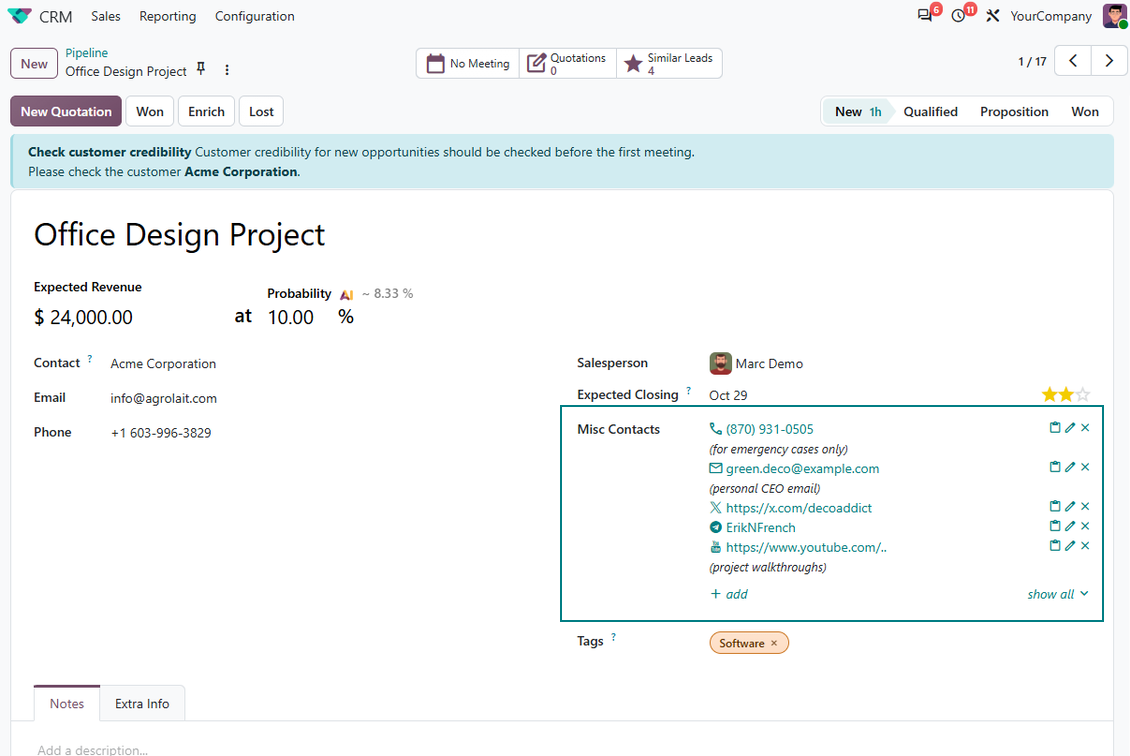Image resolution: width=1130 pixels, height=756 pixels.
Task: Create a New Quotation
Action: point(66,112)
